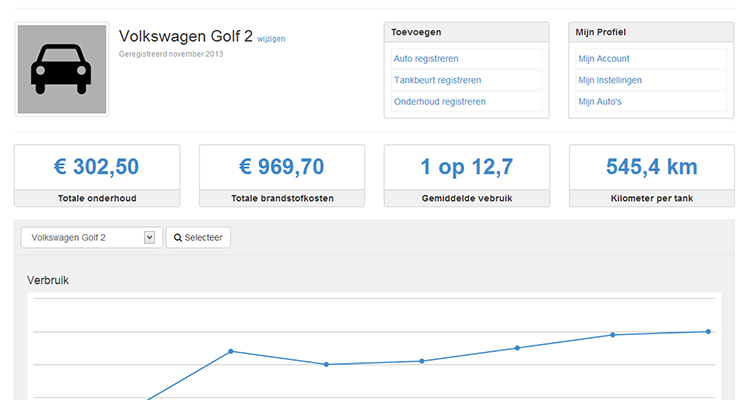Click the 'Verbruik' chart heading
This screenshot has width=750, height=400.
click(x=47, y=280)
